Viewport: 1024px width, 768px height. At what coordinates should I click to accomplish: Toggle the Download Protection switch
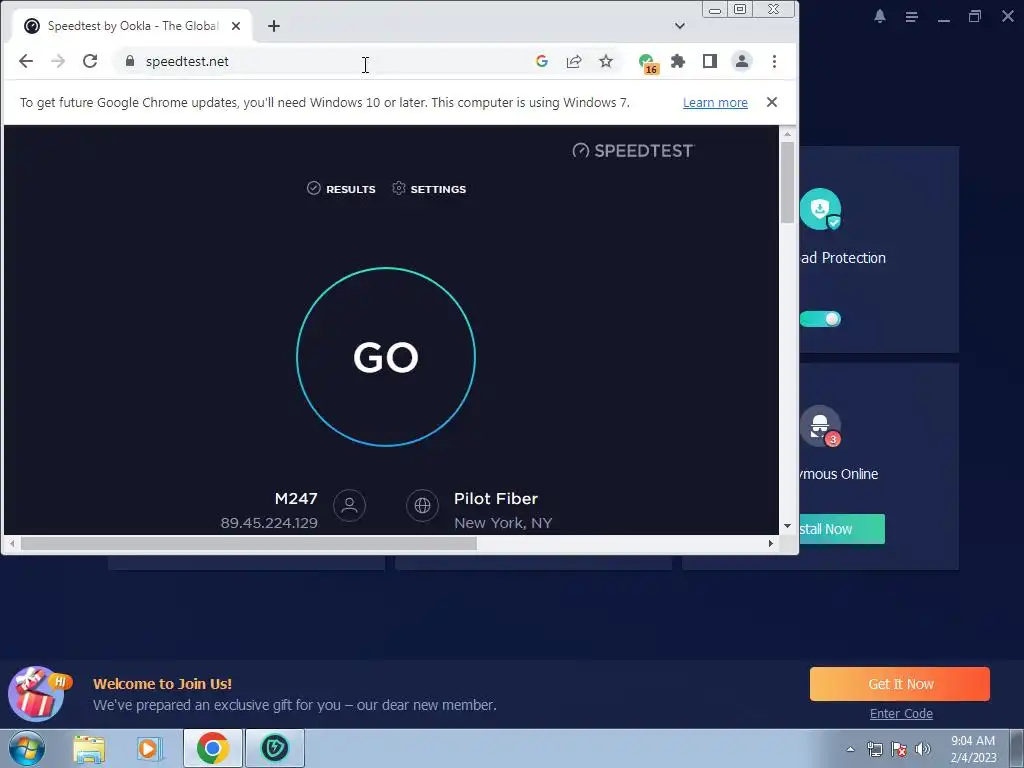pyautogui.click(x=820, y=319)
